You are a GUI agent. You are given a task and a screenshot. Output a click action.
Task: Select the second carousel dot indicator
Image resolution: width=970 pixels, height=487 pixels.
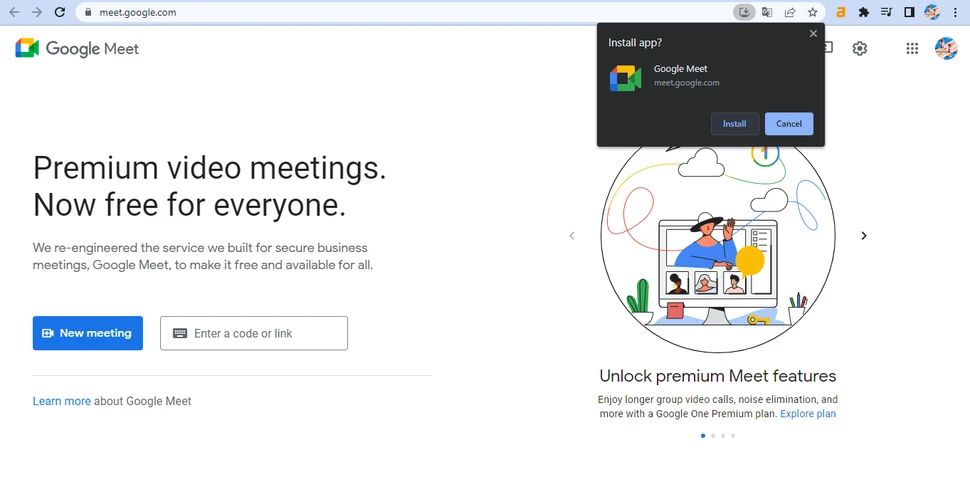pyautogui.click(x=713, y=436)
